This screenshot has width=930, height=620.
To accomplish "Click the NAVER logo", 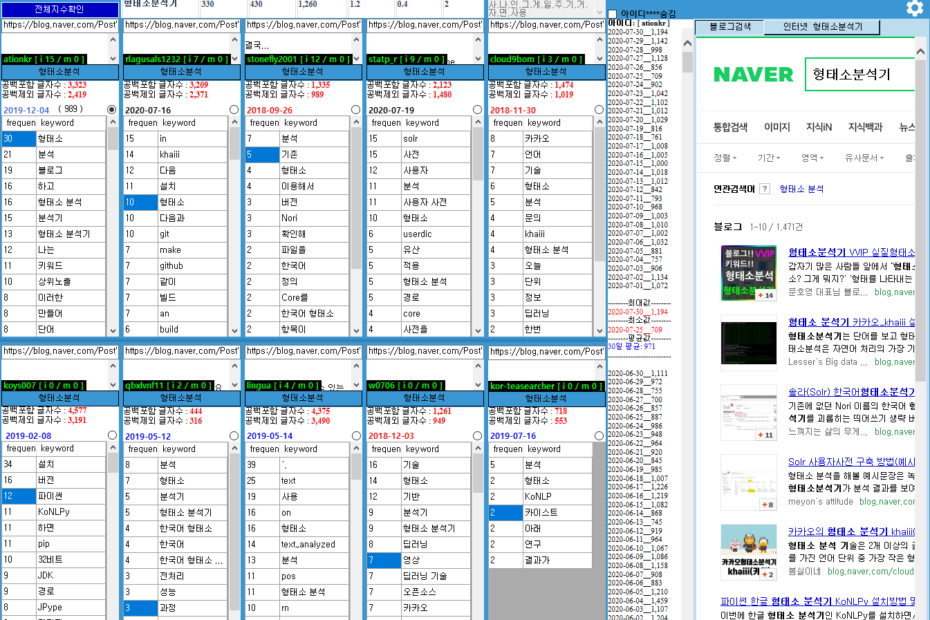I will coord(753,75).
